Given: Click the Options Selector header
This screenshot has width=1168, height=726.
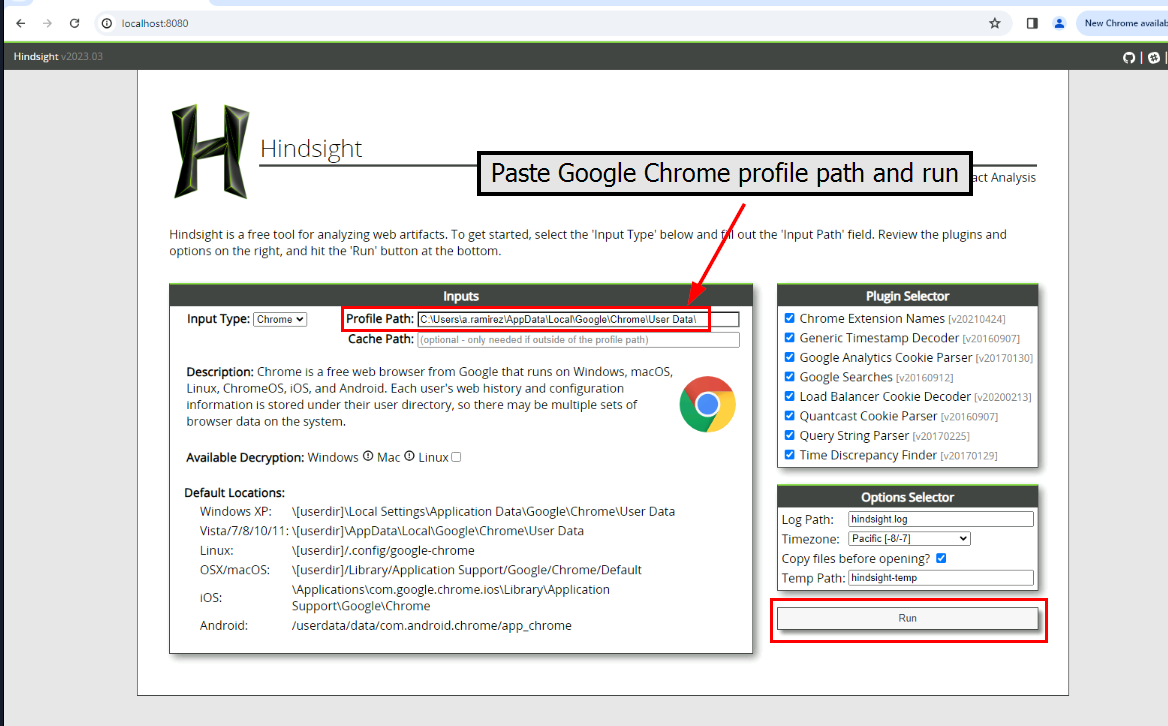Looking at the screenshot, I should (907, 497).
